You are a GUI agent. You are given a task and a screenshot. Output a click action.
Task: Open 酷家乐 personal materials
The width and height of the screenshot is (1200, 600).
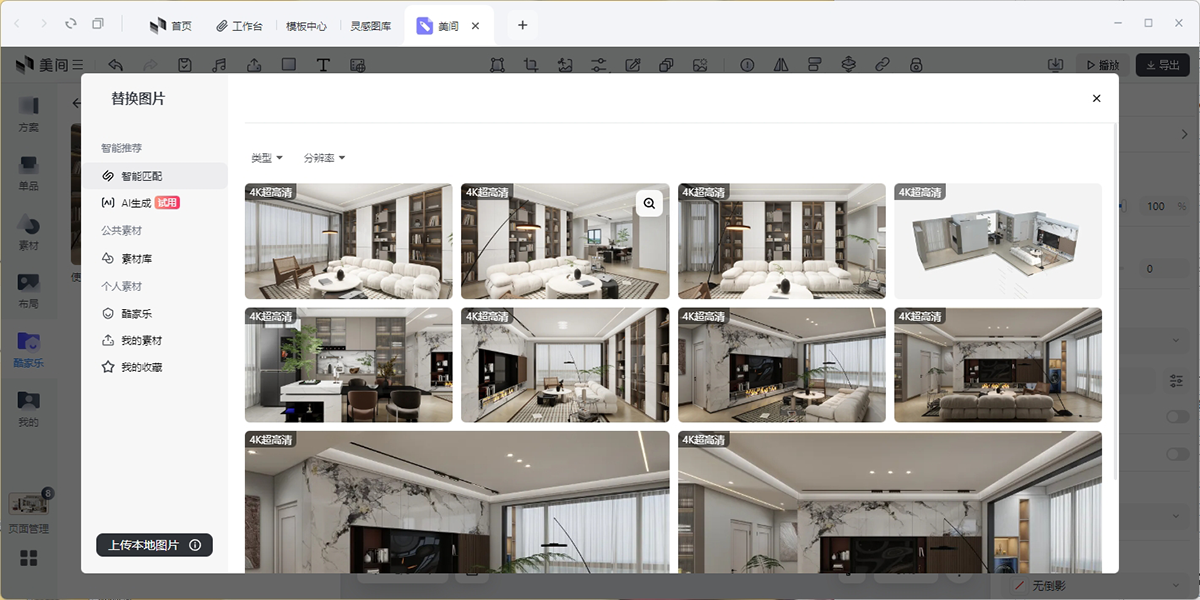136,313
